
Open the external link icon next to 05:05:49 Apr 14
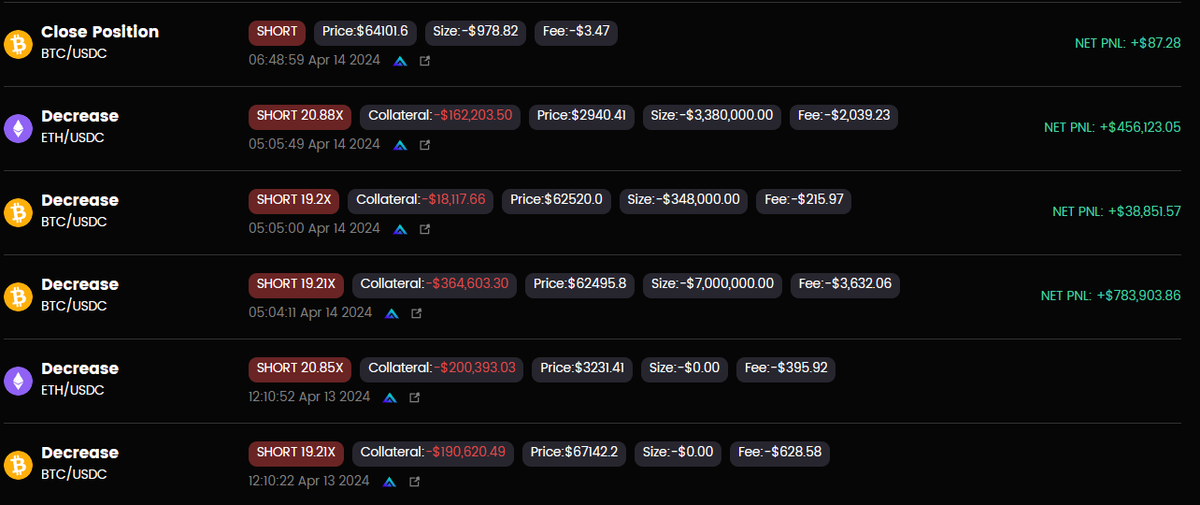click(425, 145)
